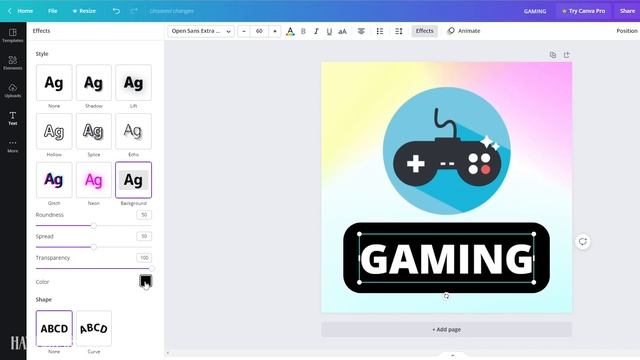Select the Curve shape option
The image size is (640, 360).
click(x=93, y=328)
